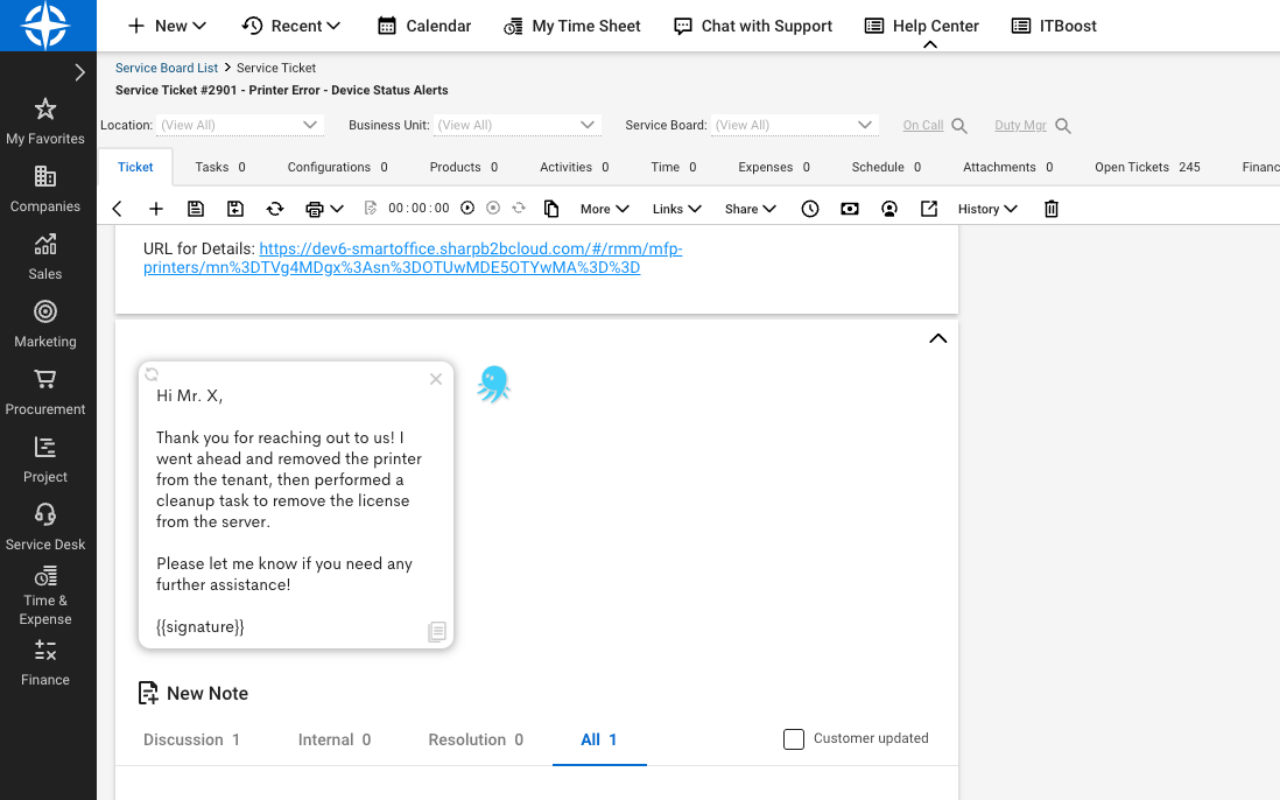Screen dimensions: 1280x800
Task: Switch to the Open Tickets tab
Action: point(1147,167)
